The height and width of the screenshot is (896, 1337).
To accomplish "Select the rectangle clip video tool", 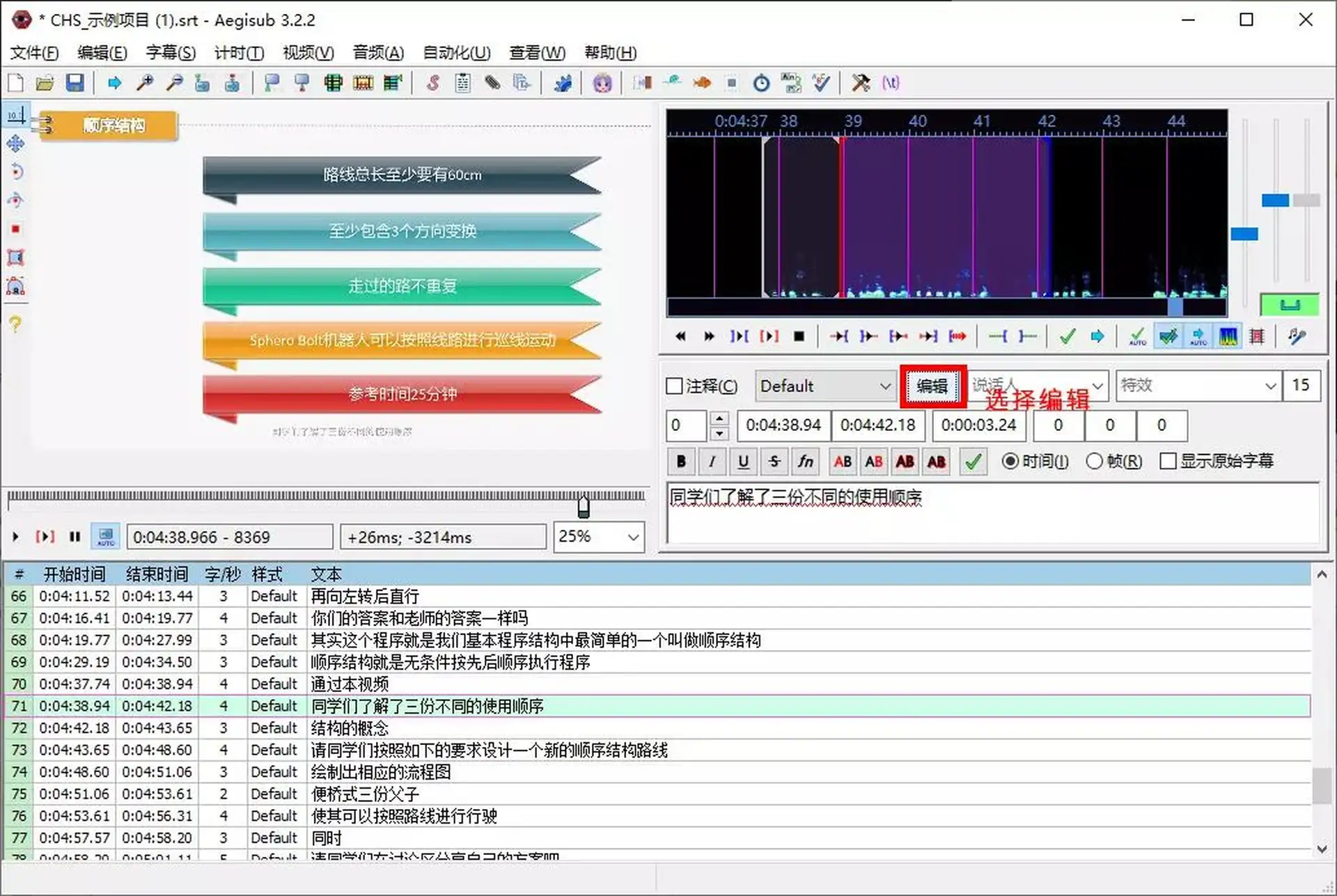I will [15, 258].
